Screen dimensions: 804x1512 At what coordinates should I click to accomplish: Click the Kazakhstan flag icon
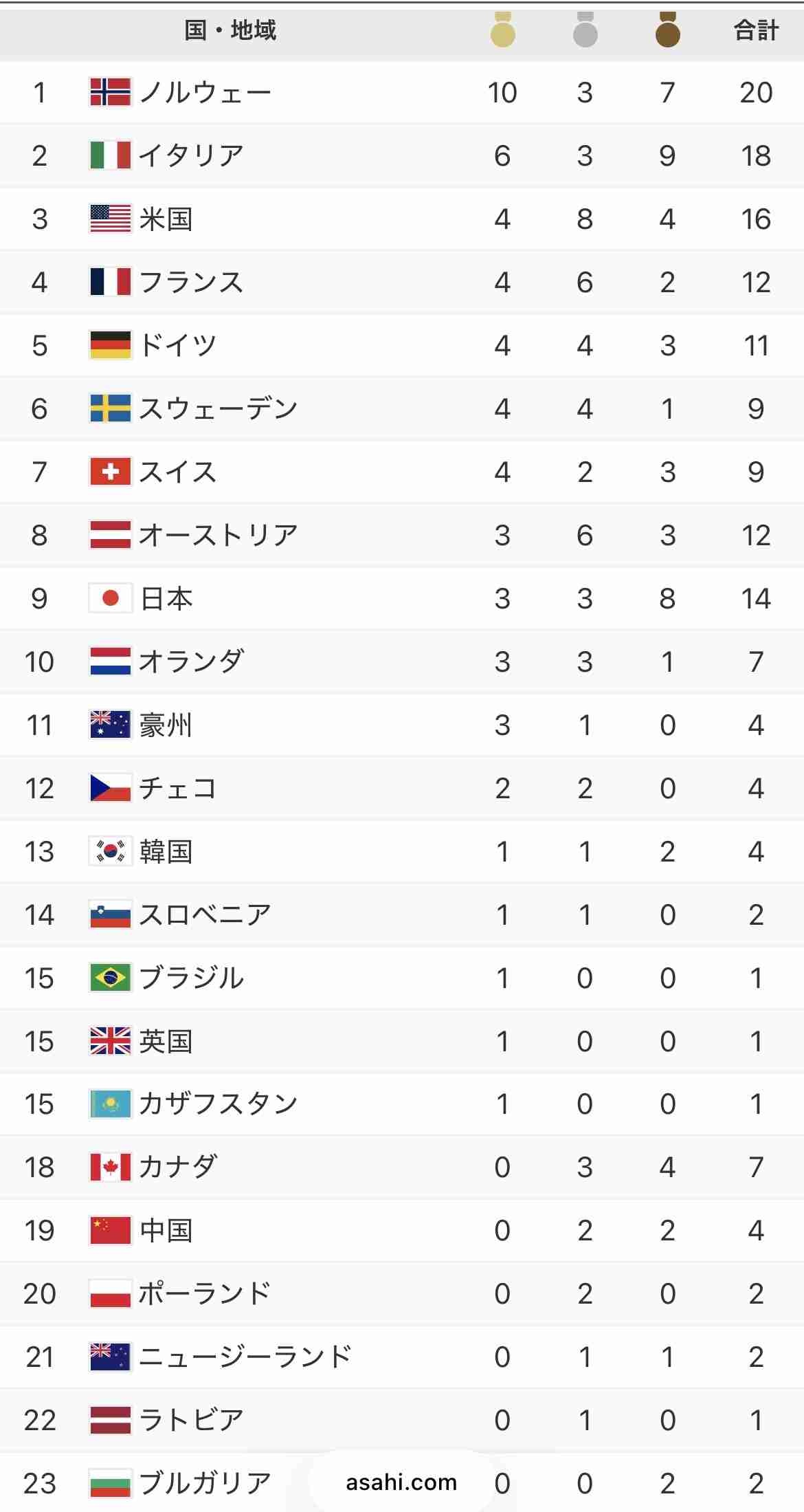pyautogui.click(x=110, y=1104)
